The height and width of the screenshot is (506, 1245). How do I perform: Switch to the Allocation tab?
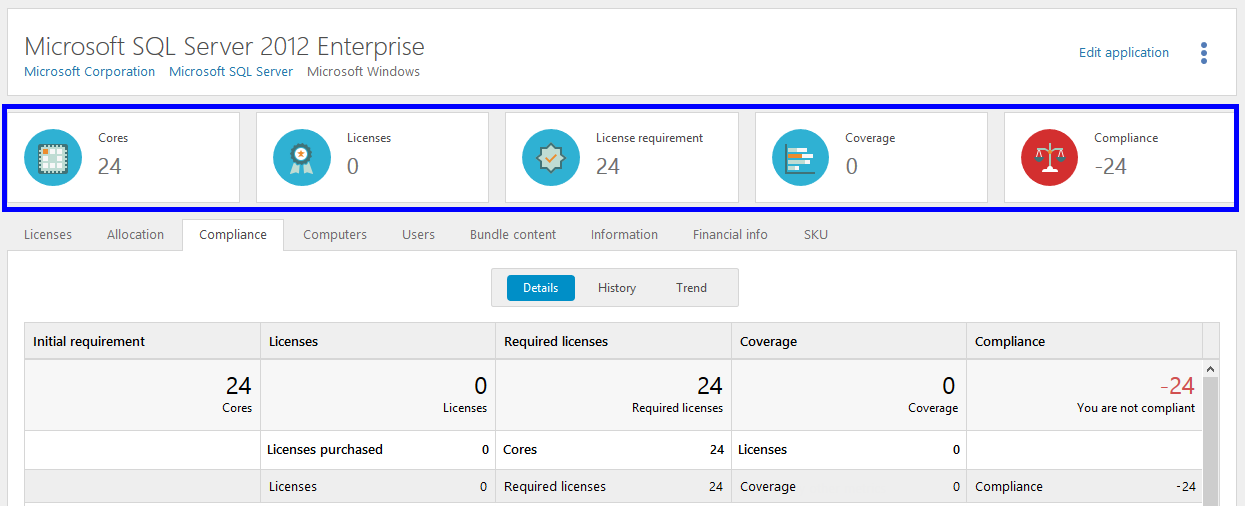pos(135,235)
